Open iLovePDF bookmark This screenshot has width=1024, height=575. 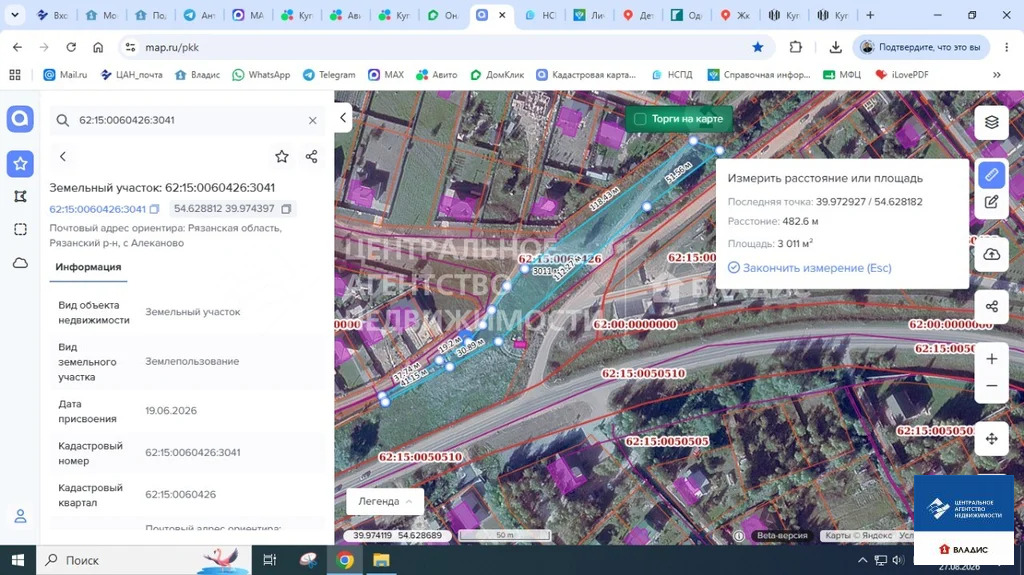[902, 74]
